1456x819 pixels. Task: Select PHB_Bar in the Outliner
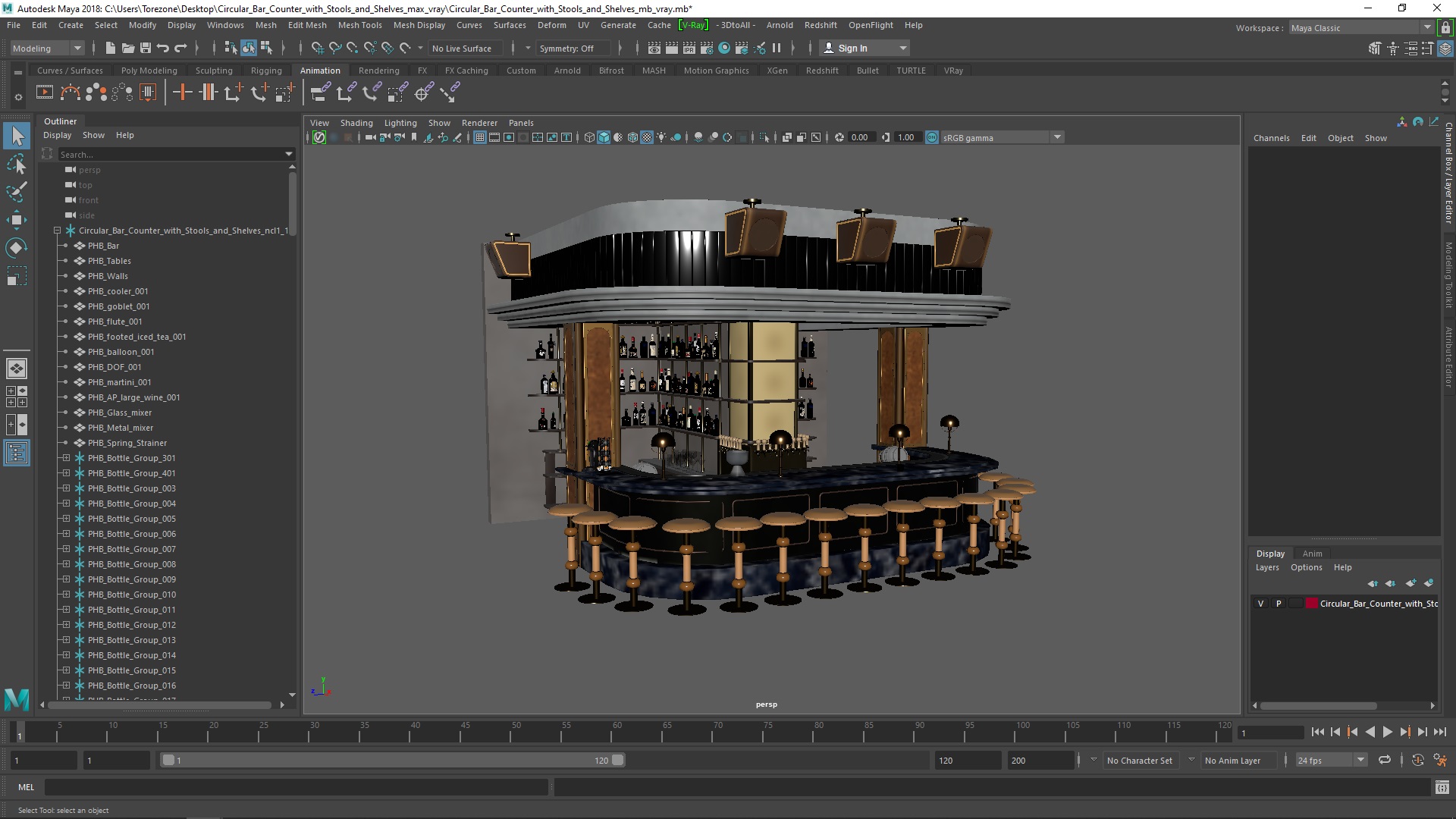tap(103, 246)
